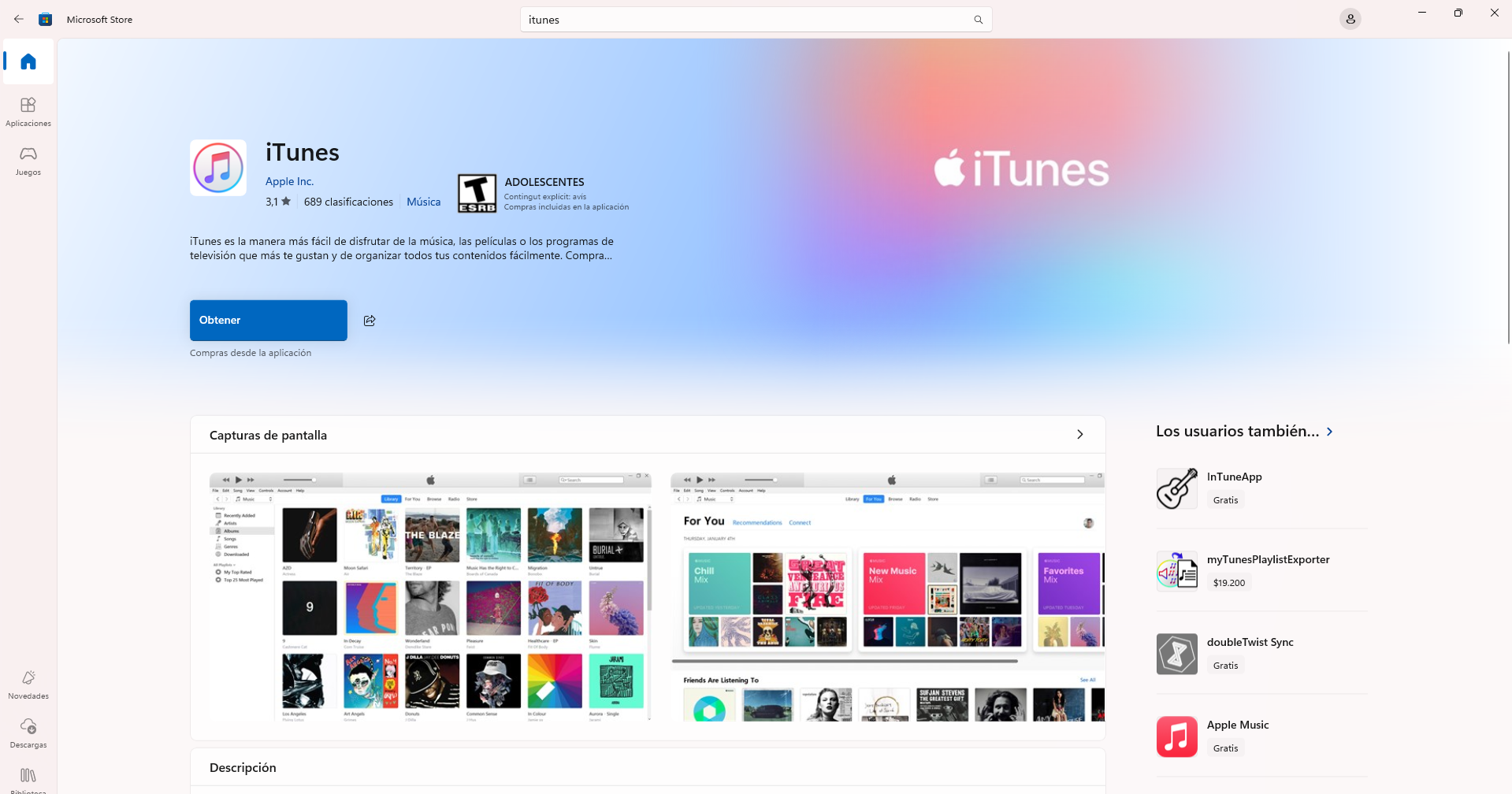Click the 'Capturas de pantalla' heading text
Screen dimensions: 1512x794
point(268,435)
